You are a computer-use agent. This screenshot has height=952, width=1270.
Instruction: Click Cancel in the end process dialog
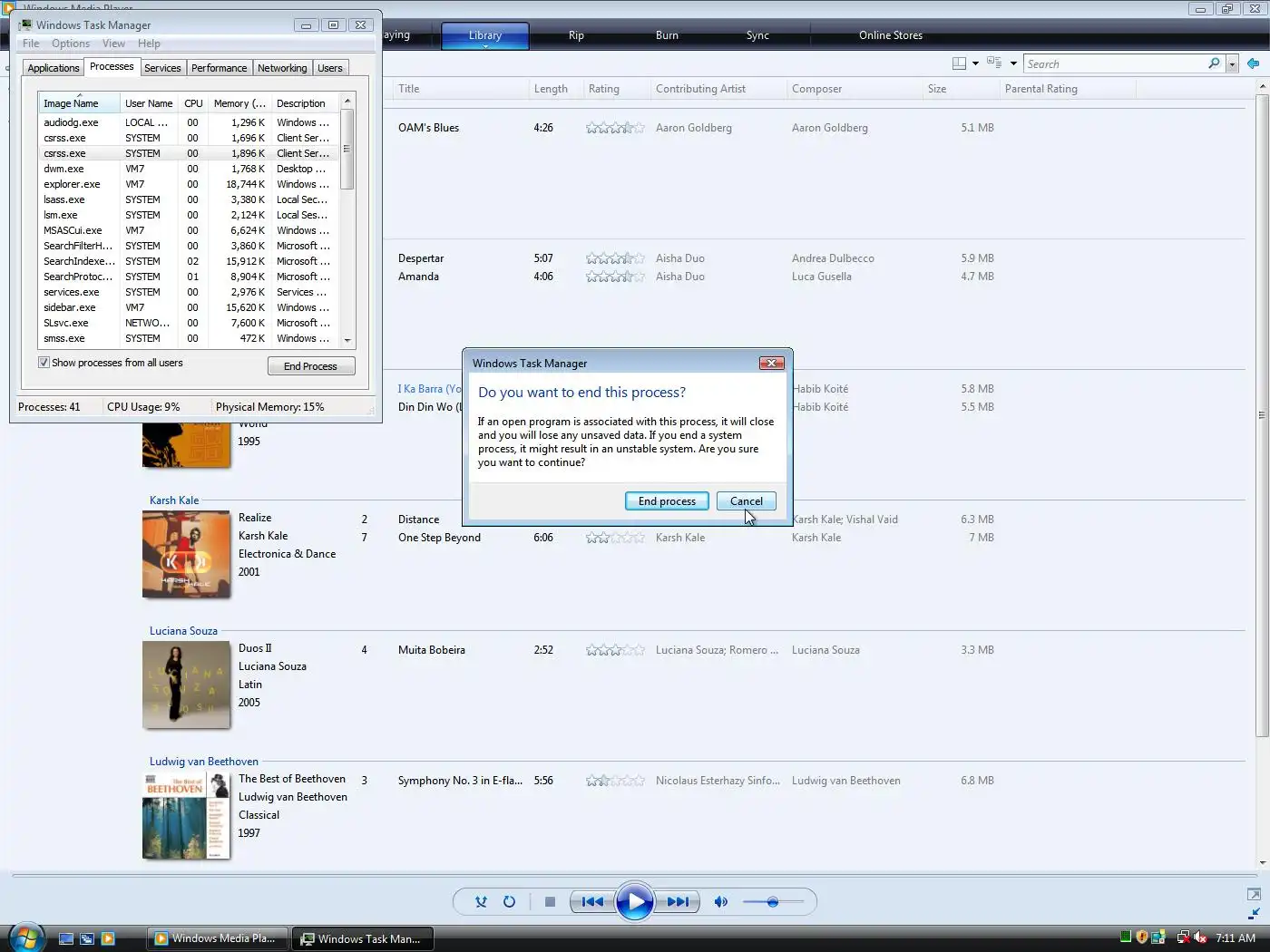(x=747, y=501)
